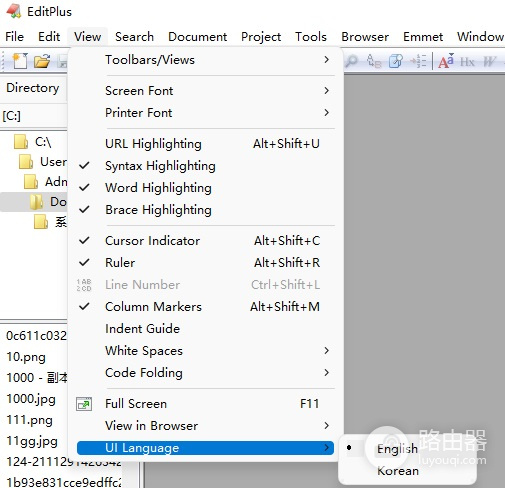
Task: Click the W word wrap toolbar icon
Action: pyautogui.click(x=489, y=62)
